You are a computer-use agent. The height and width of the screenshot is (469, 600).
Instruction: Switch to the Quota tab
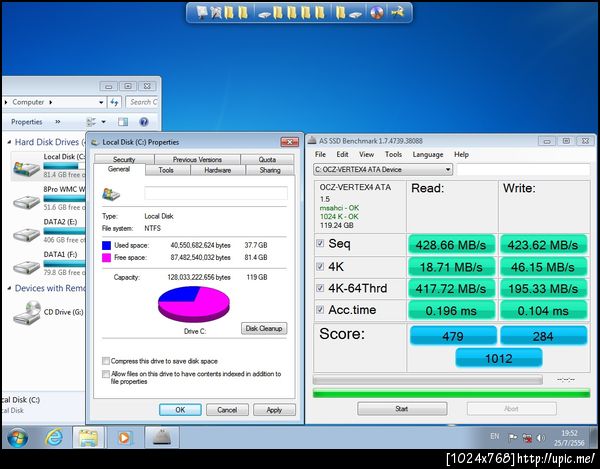pos(267,160)
